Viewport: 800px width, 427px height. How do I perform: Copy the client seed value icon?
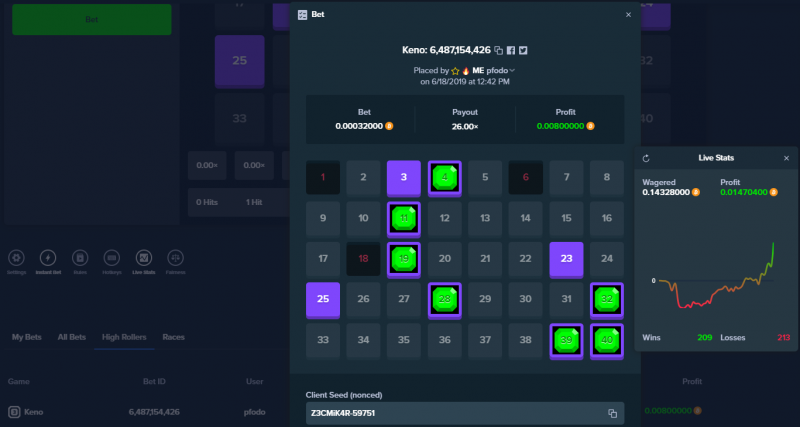click(612, 413)
